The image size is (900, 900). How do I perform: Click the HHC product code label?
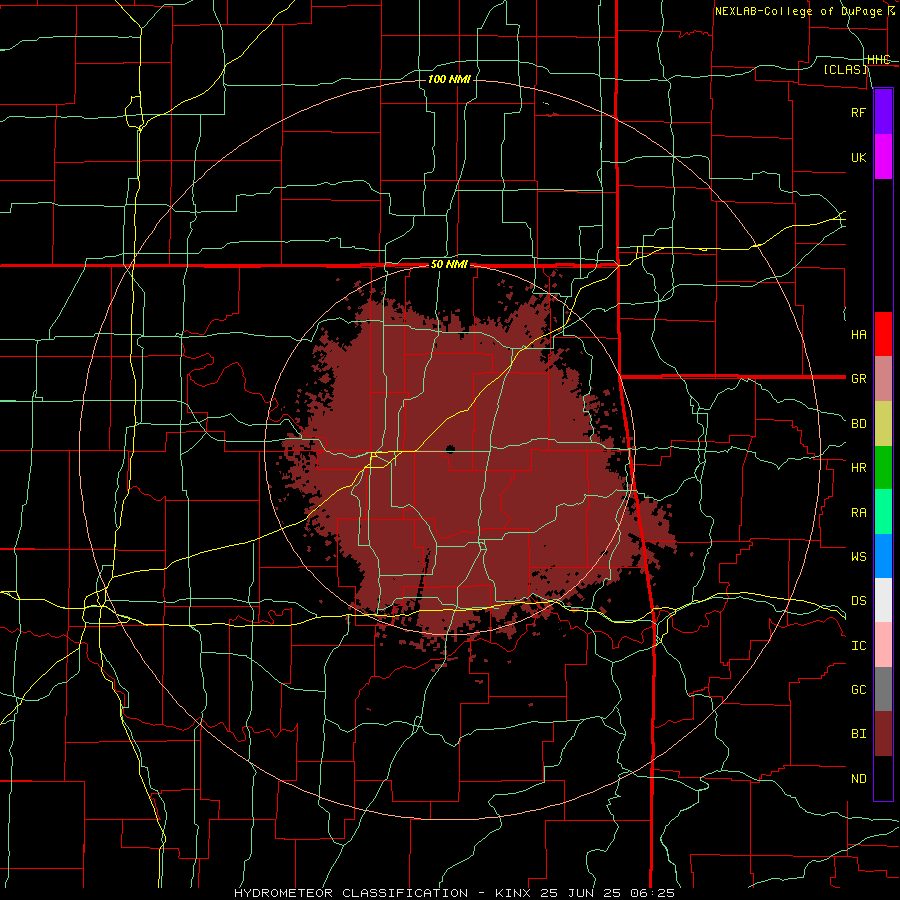879,59
